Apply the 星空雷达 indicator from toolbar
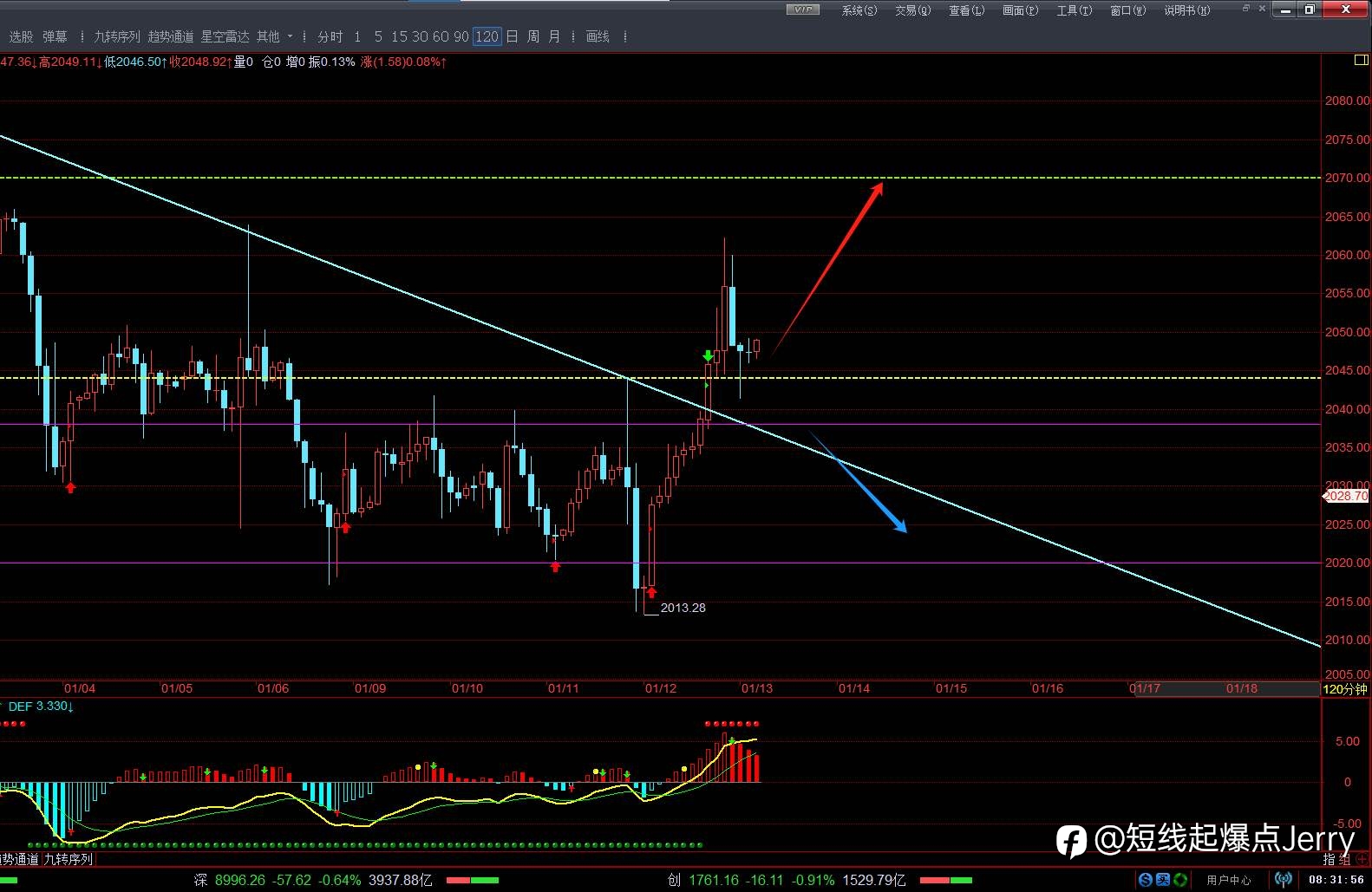 [x=225, y=36]
